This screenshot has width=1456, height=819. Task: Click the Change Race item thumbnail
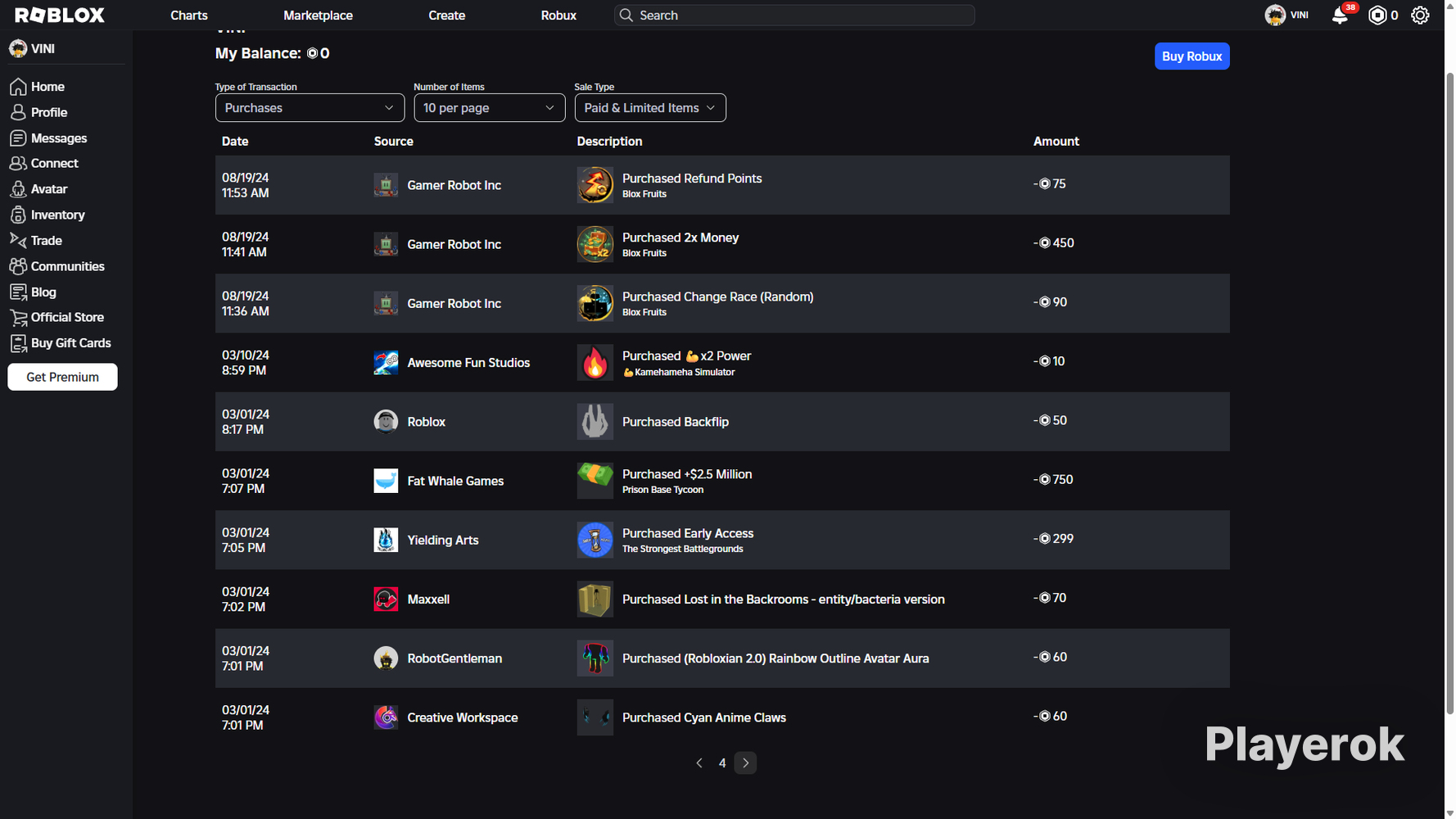(x=595, y=303)
